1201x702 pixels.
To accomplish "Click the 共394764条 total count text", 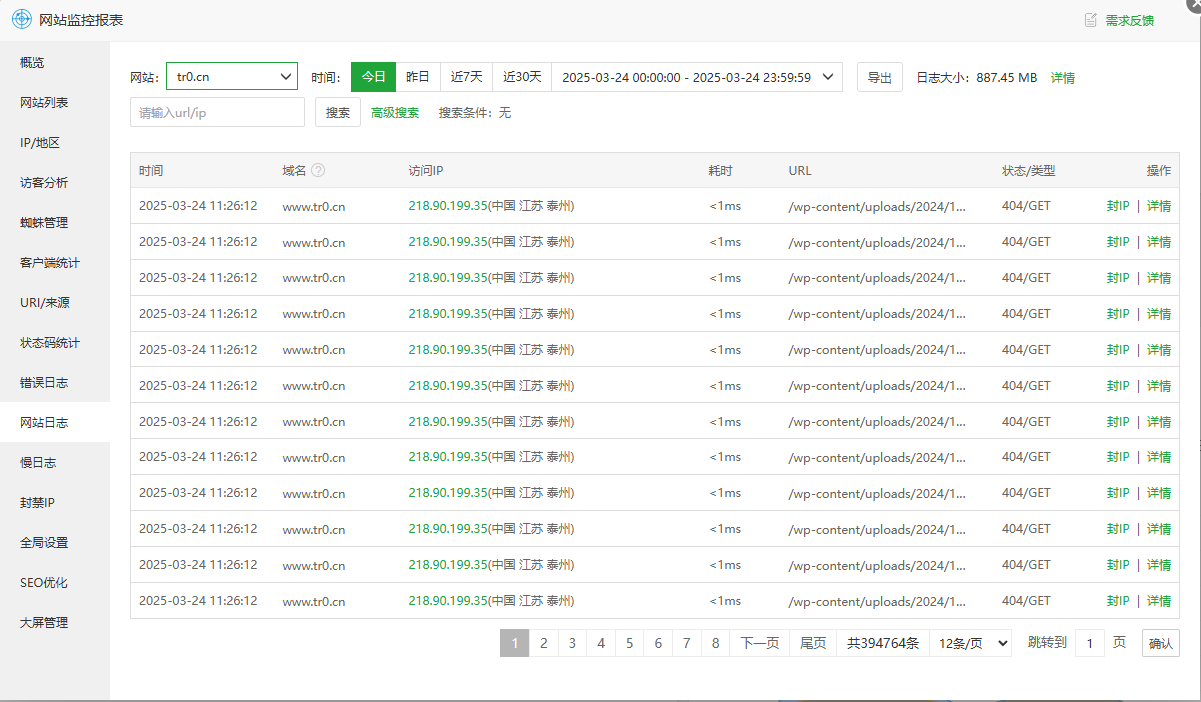I will click(x=883, y=643).
